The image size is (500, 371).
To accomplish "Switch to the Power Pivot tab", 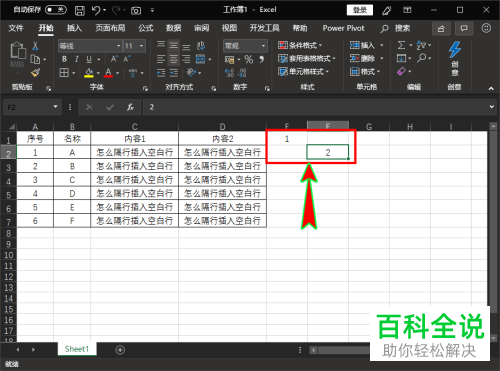I will 343,28.
